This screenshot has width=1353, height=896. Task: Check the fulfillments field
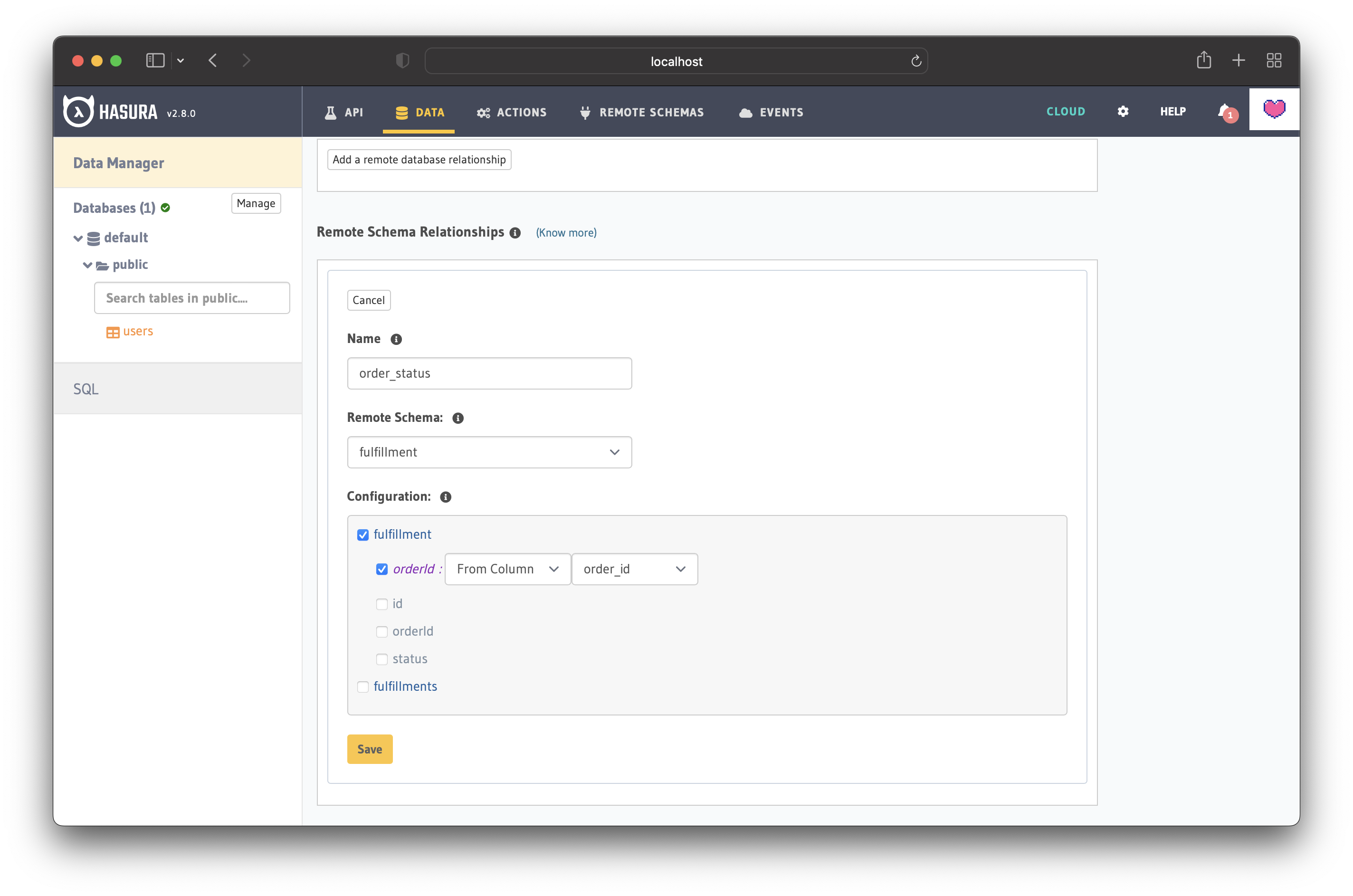coord(363,686)
